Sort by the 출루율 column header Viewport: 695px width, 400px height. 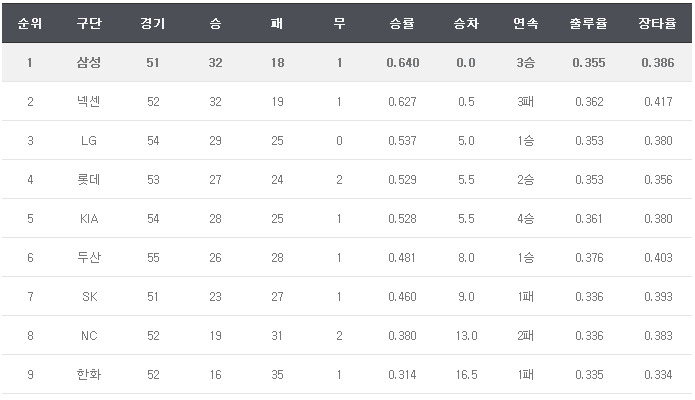click(589, 23)
